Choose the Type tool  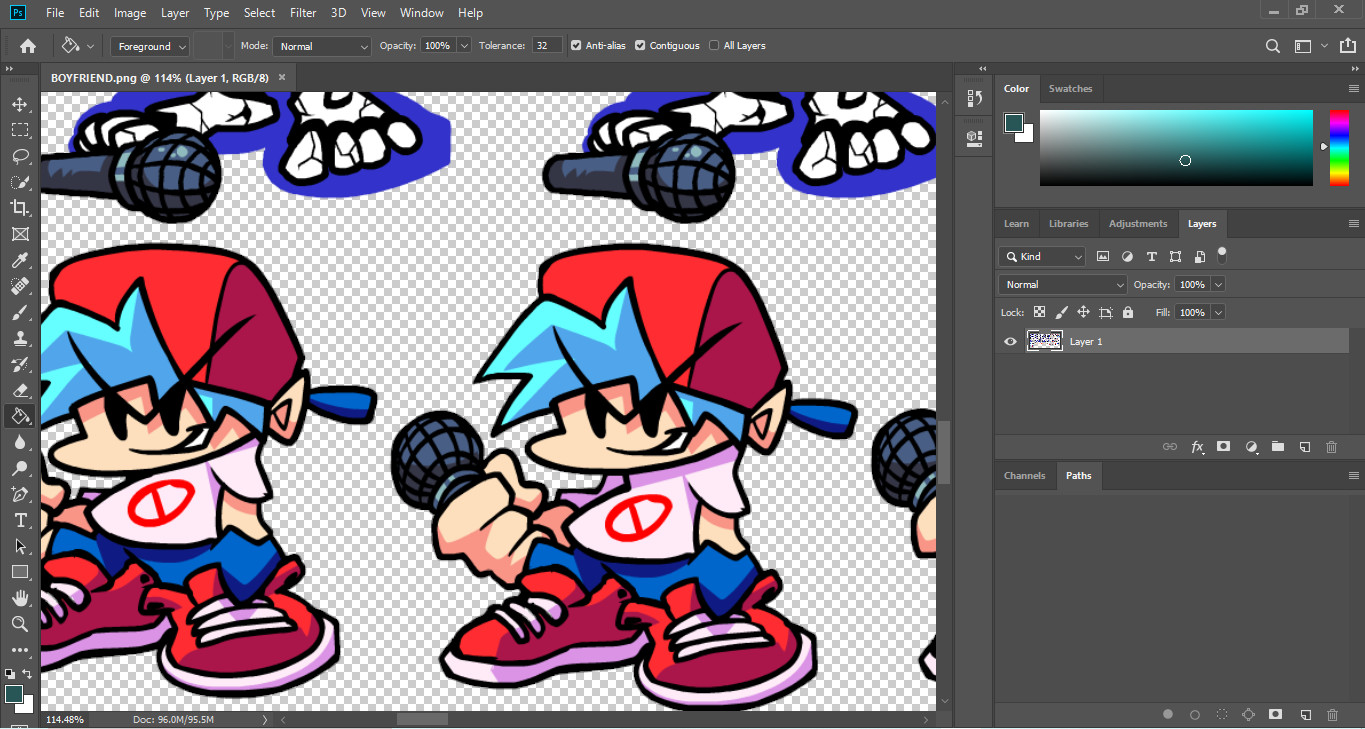(x=20, y=520)
